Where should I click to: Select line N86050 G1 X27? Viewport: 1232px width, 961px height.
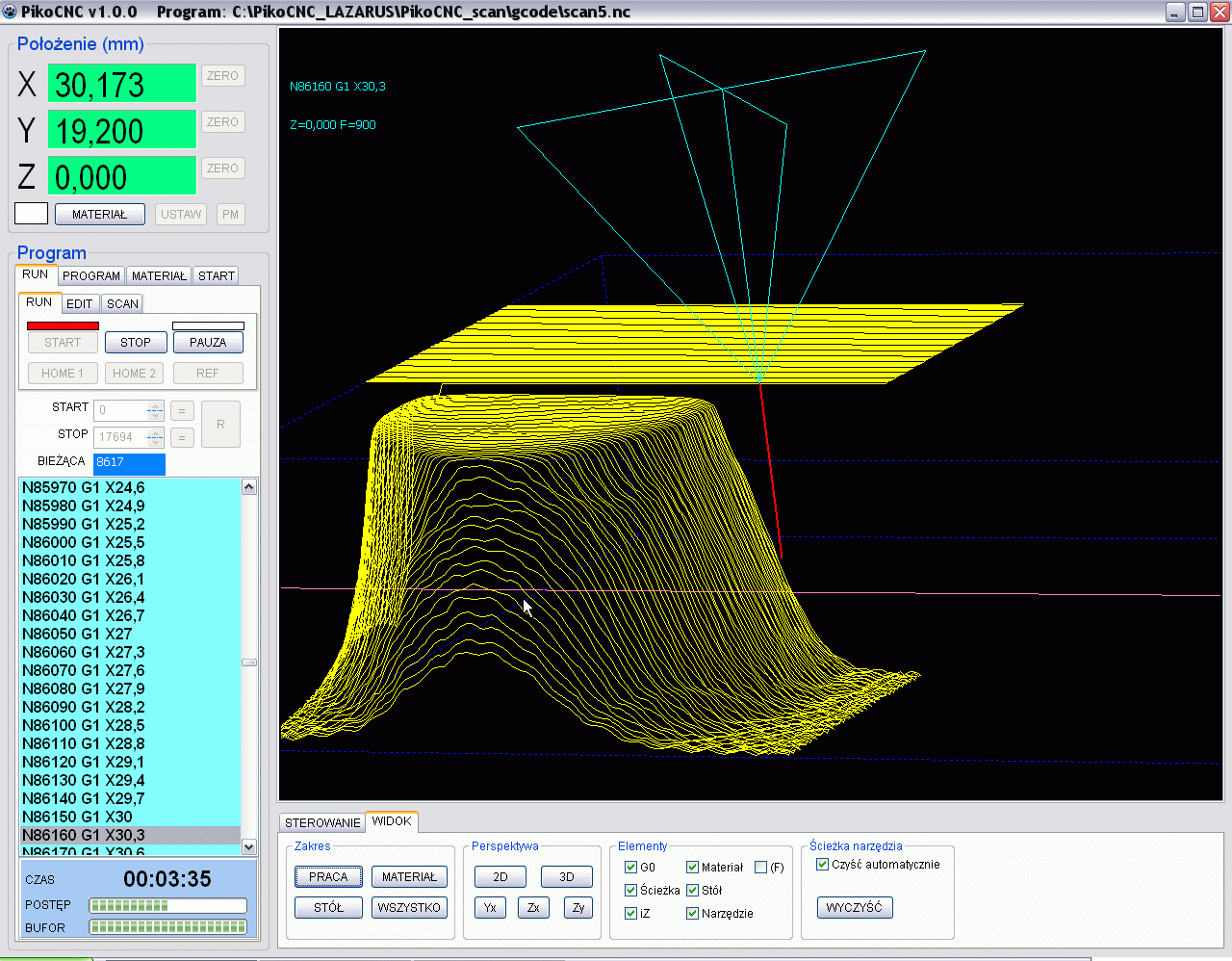pyautogui.click(x=131, y=635)
